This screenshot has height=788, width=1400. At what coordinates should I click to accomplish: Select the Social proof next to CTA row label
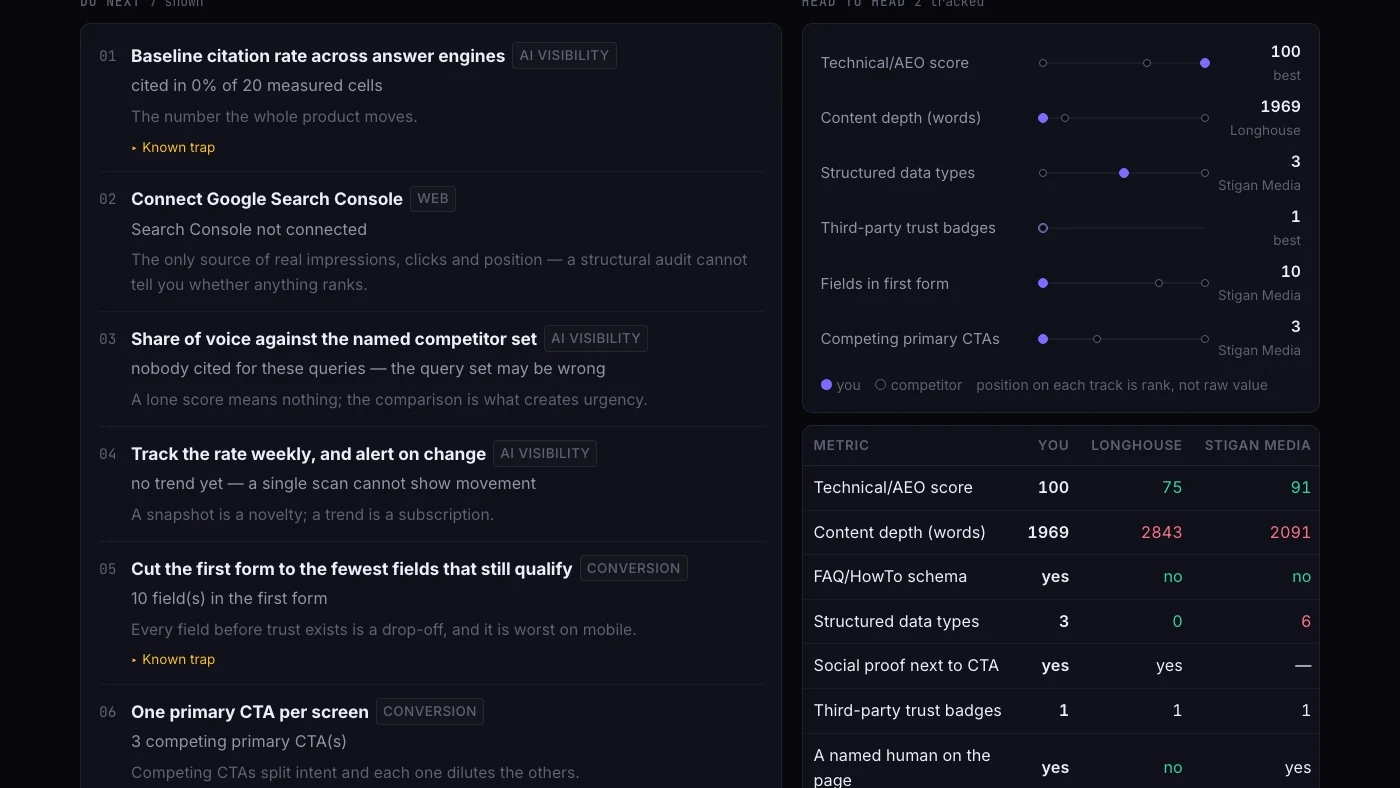pos(906,666)
